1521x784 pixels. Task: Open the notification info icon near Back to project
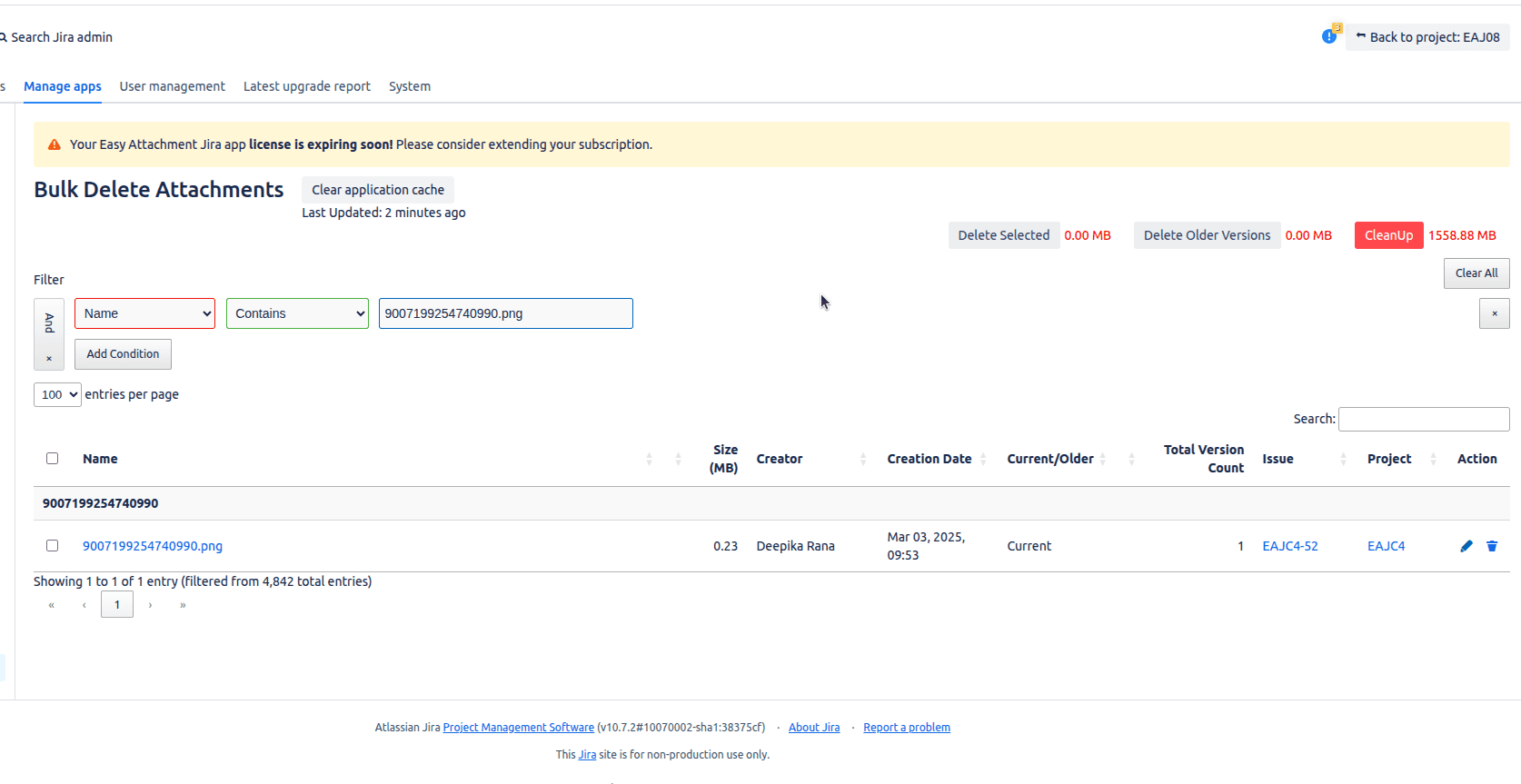[1328, 36]
